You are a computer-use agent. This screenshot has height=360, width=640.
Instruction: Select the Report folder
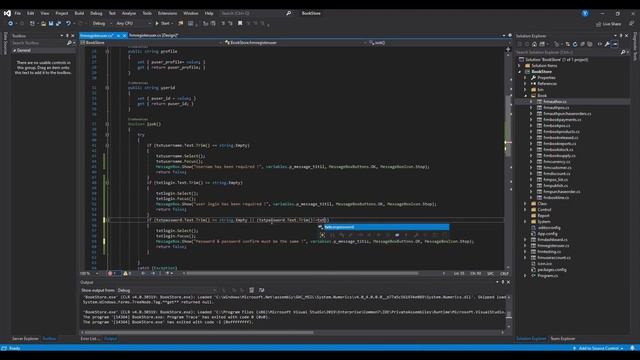pyautogui.click(x=543, y=216)
